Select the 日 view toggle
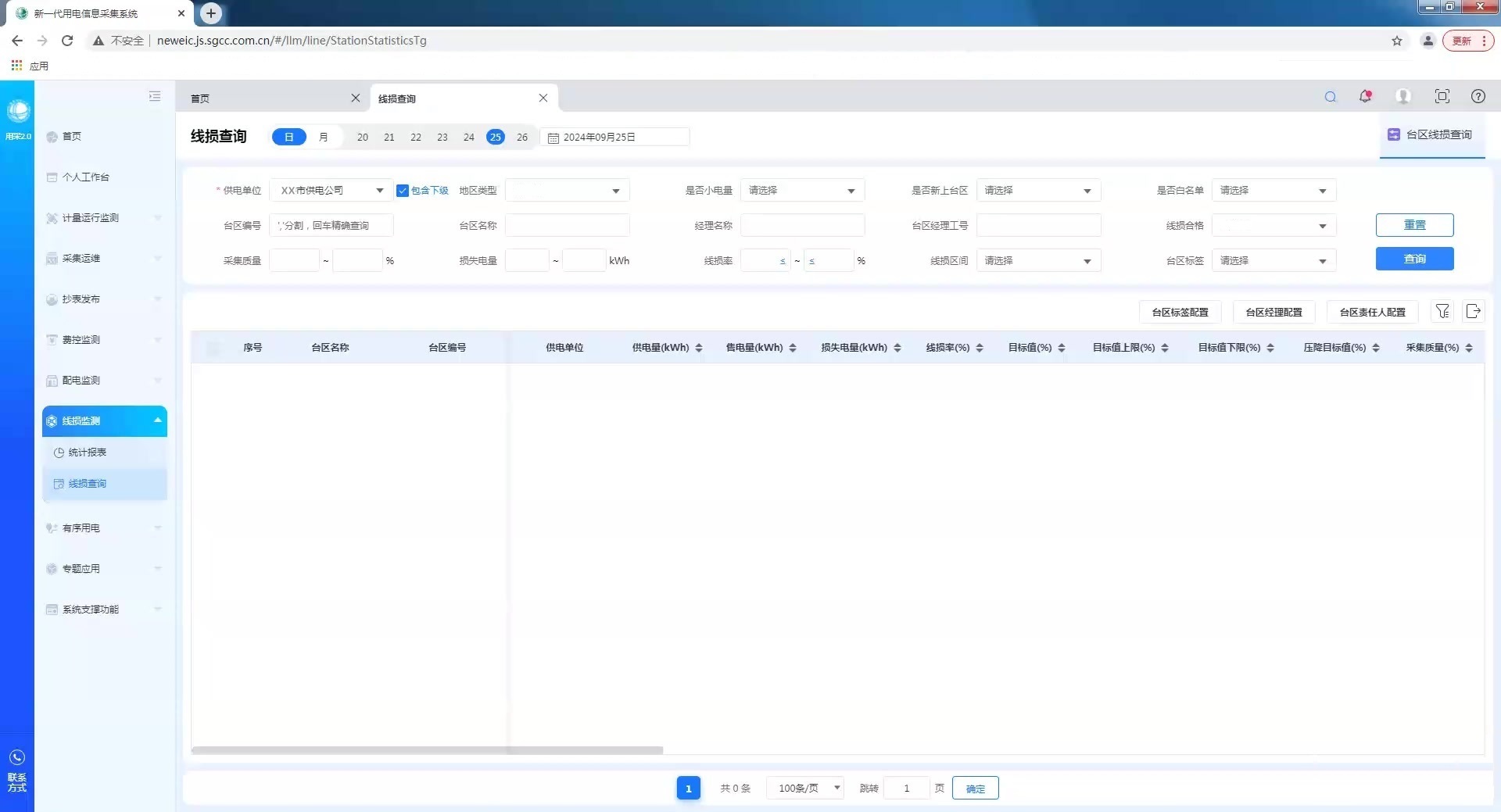1501x812 pixels. [289, 137]
